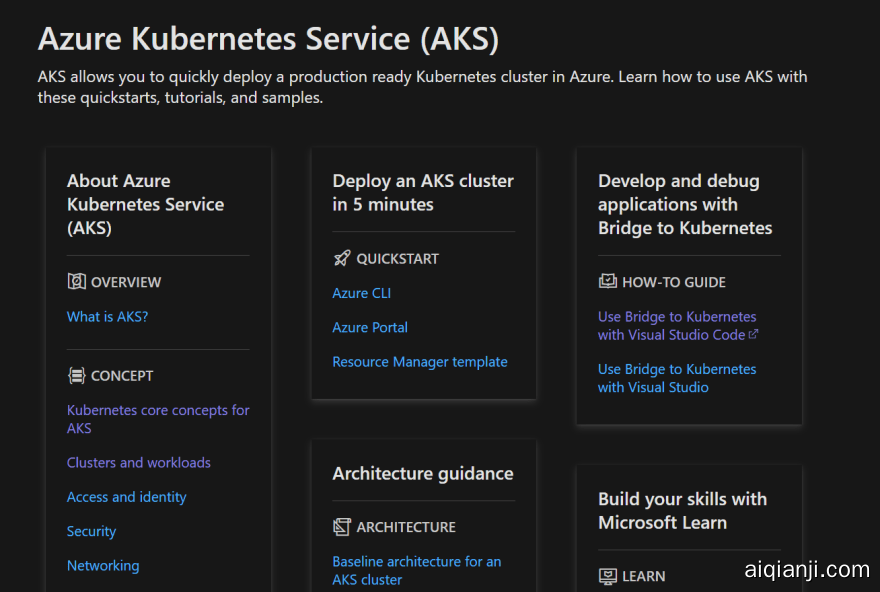Open the Access and identity link
The width and height of the screenshot is (880, 592).
[x=126, y=497]
